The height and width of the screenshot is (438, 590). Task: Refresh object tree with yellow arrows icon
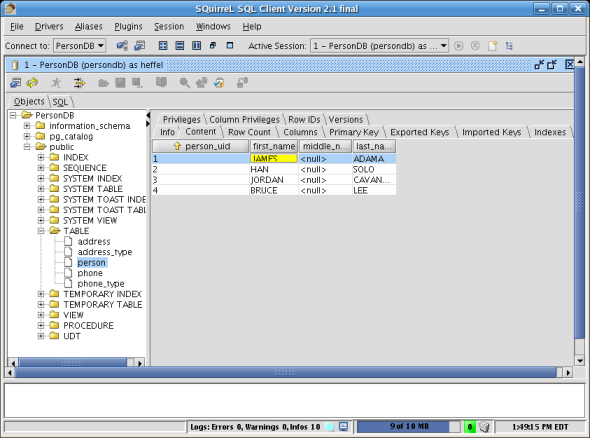[x=32, y=82]
